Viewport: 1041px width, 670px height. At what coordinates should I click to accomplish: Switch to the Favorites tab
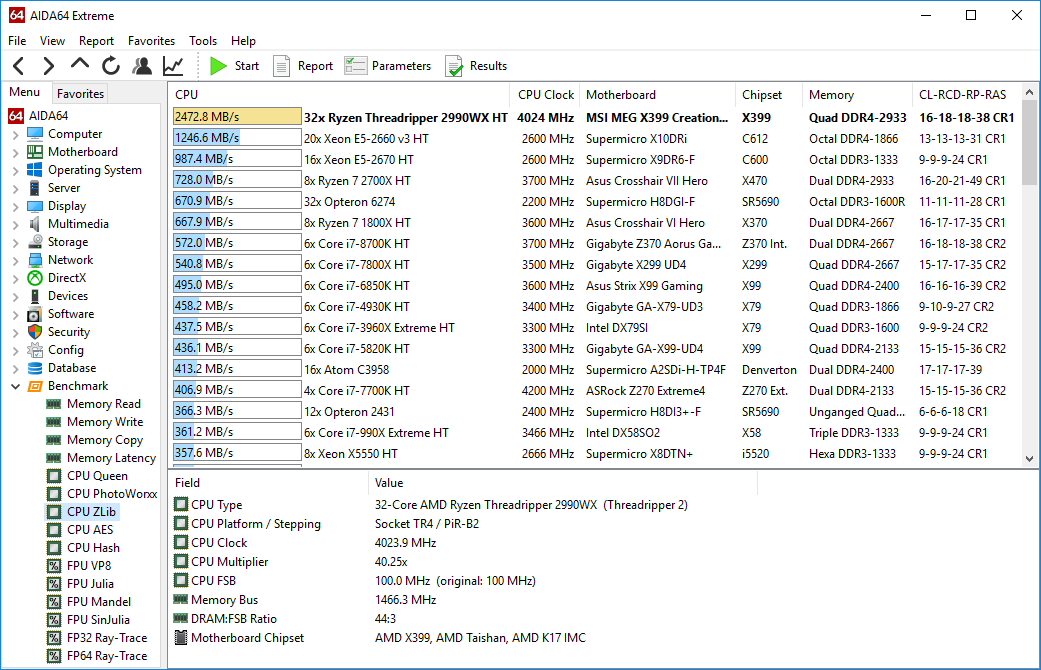80,94
